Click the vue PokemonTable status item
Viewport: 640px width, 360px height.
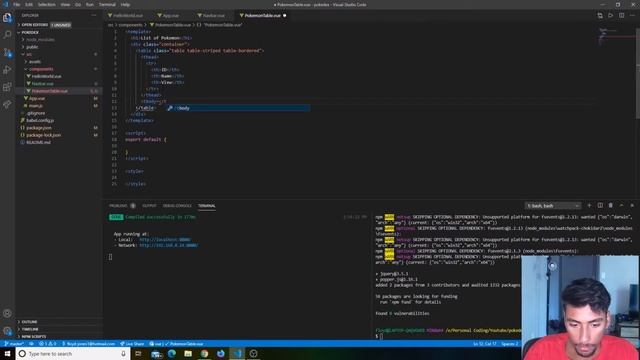pyautogui.click(x=176, y=344)
